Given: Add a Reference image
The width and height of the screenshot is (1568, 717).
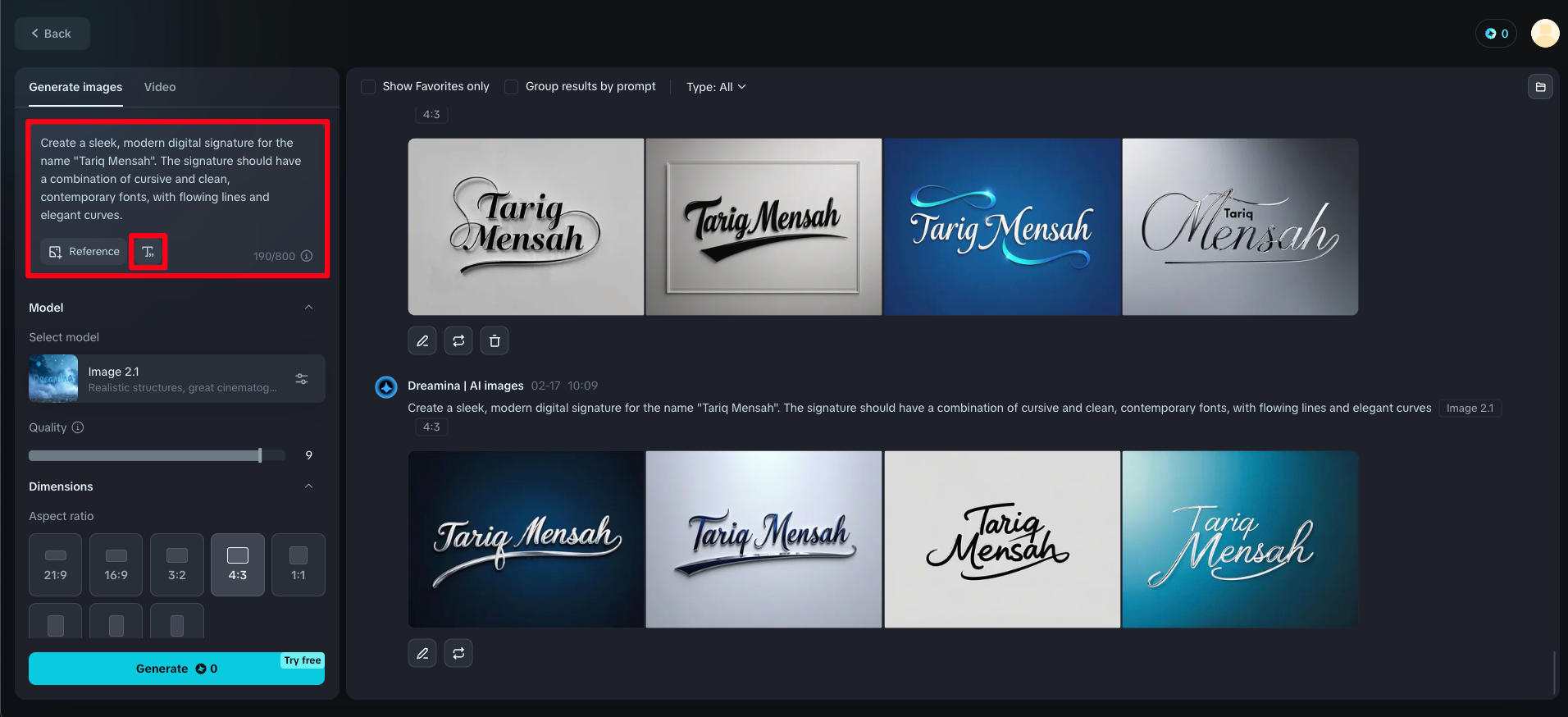Looking at the screenshot, I should [x=84, y=252].
